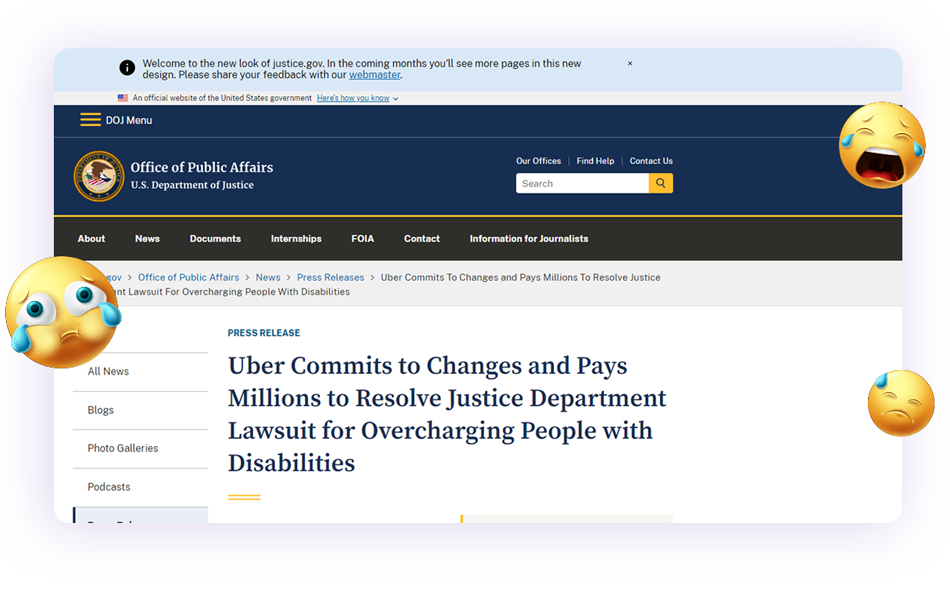This screenshot has height=598, width=950.
Task: Open the Contact Us link
Action: (x=651, y=161)
